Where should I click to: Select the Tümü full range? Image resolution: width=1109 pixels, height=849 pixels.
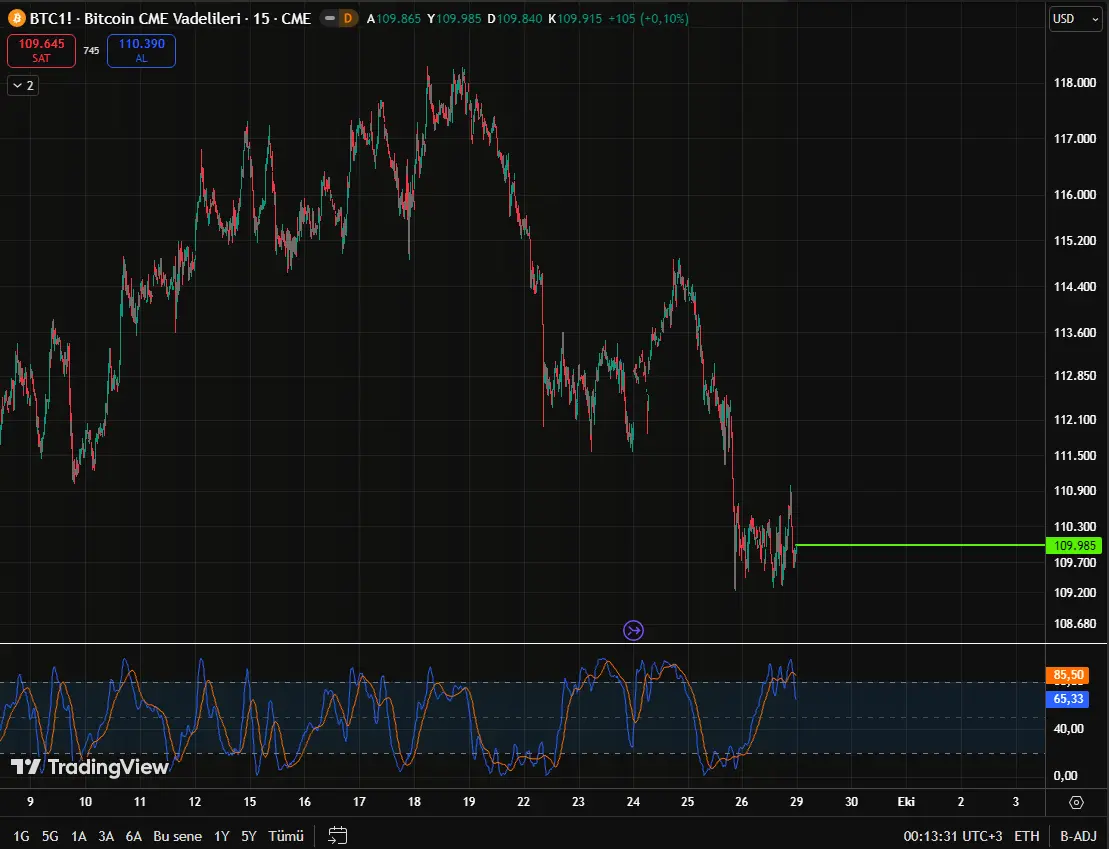[x=286, y=836]
